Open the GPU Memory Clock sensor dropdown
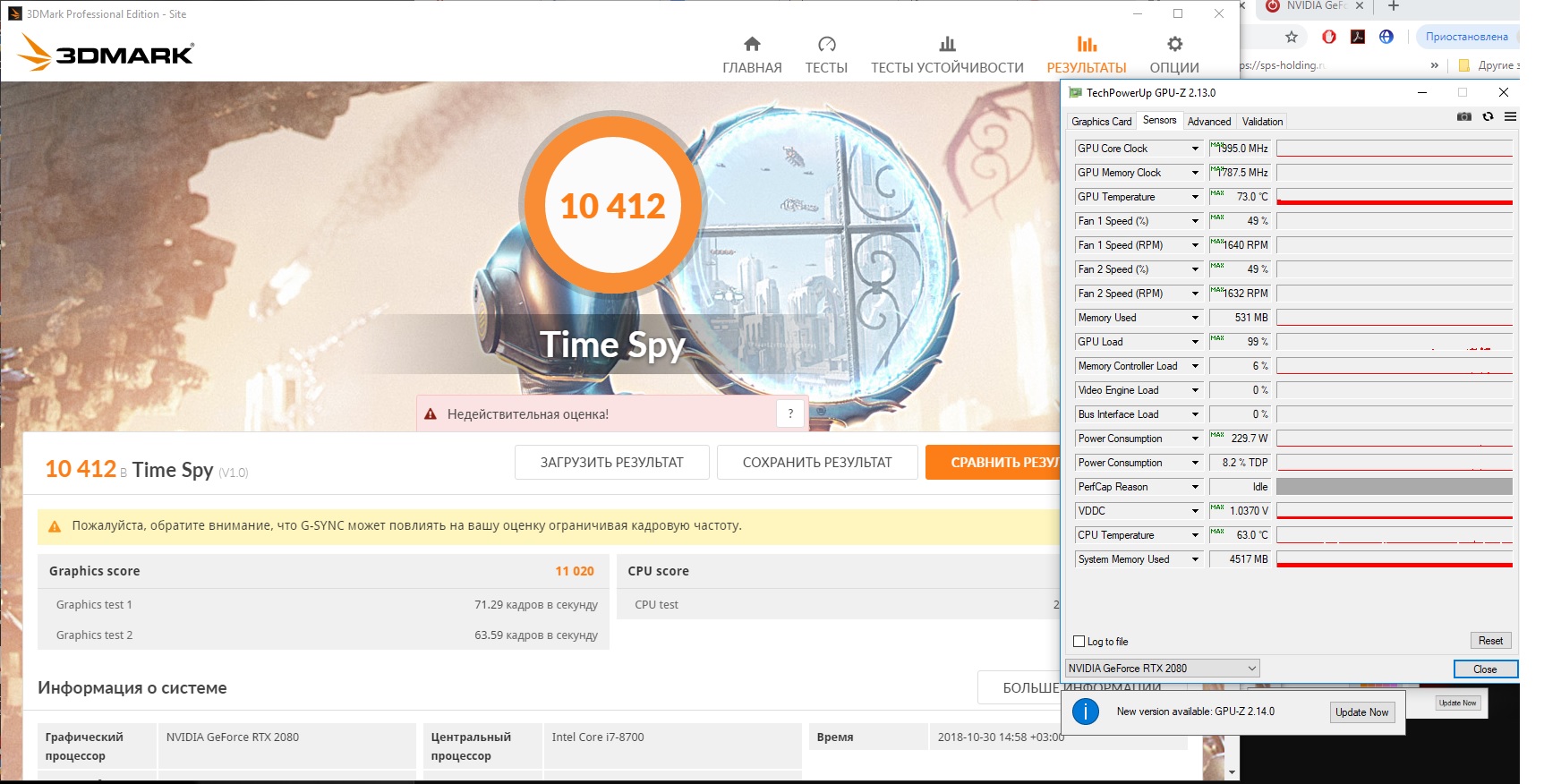 [x=1194, y=173]
